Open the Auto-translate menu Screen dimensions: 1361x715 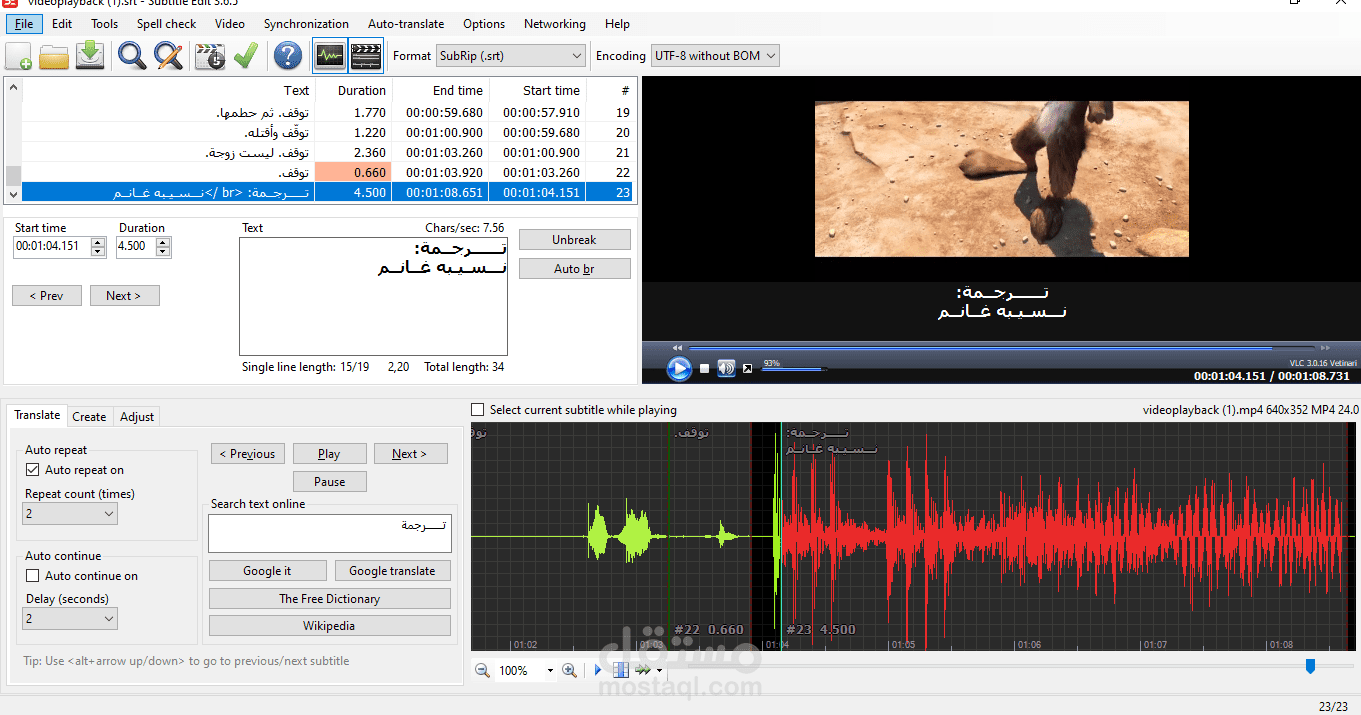pyautogui.click(x=407, y=24)
